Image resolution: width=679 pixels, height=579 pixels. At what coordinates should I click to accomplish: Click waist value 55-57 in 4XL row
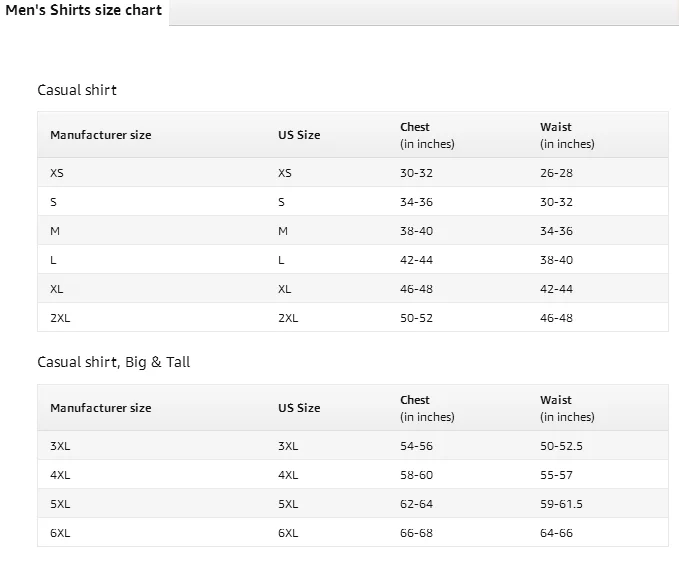[x=556, y=475]
